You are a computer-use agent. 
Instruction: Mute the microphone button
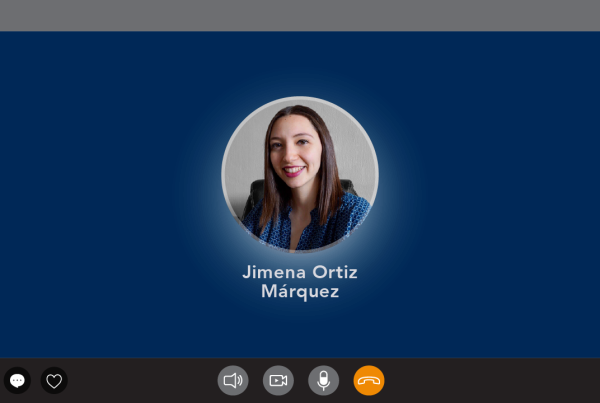coord(324,380)
